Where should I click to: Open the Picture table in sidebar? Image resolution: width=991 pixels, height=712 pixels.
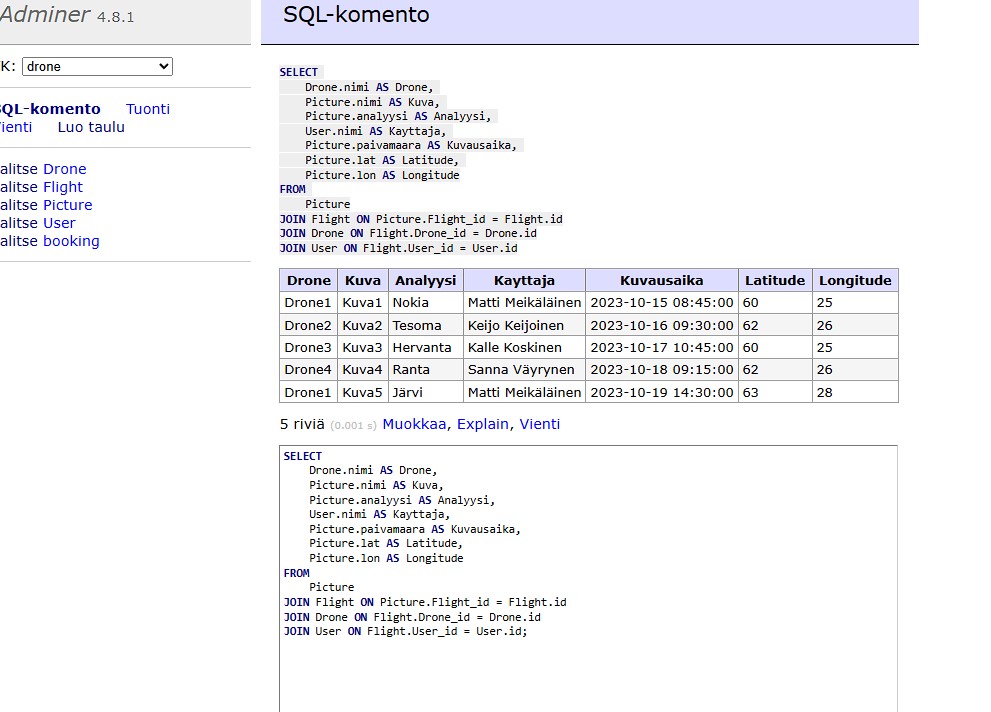coord(67,205)
